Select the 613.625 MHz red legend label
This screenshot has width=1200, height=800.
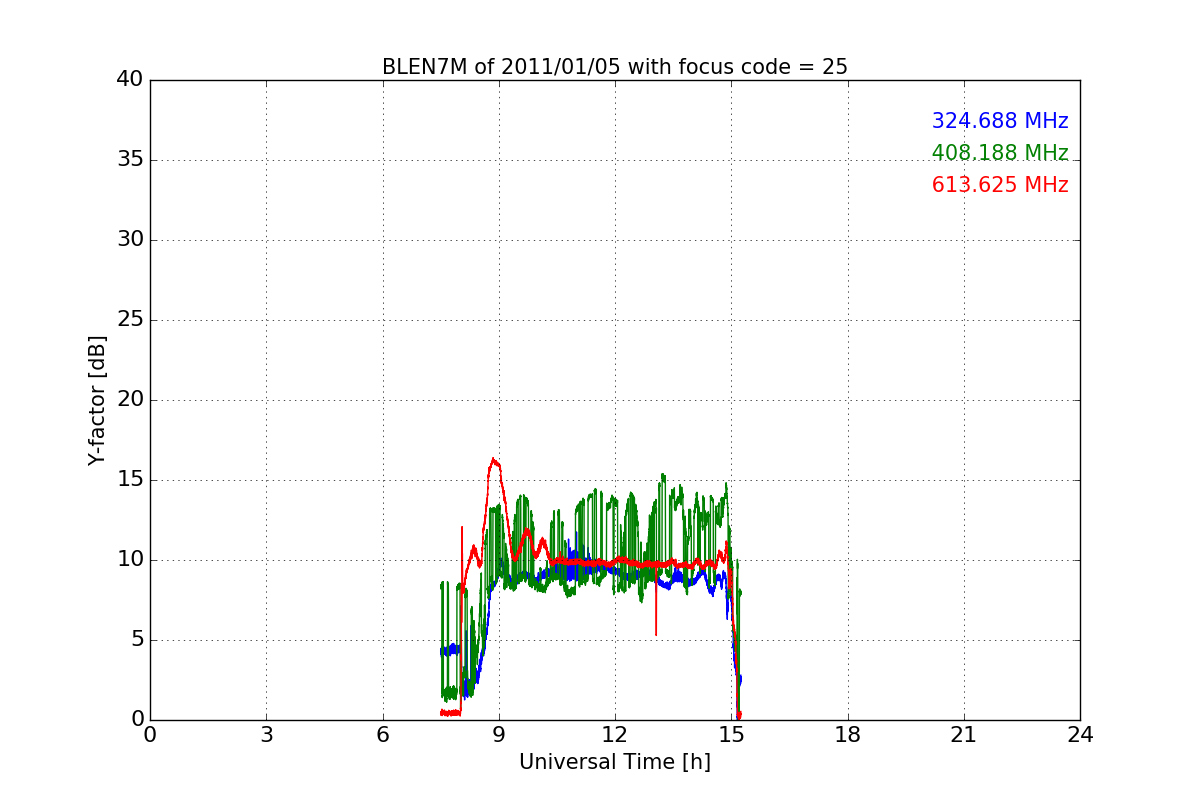(x=999, y=185)
